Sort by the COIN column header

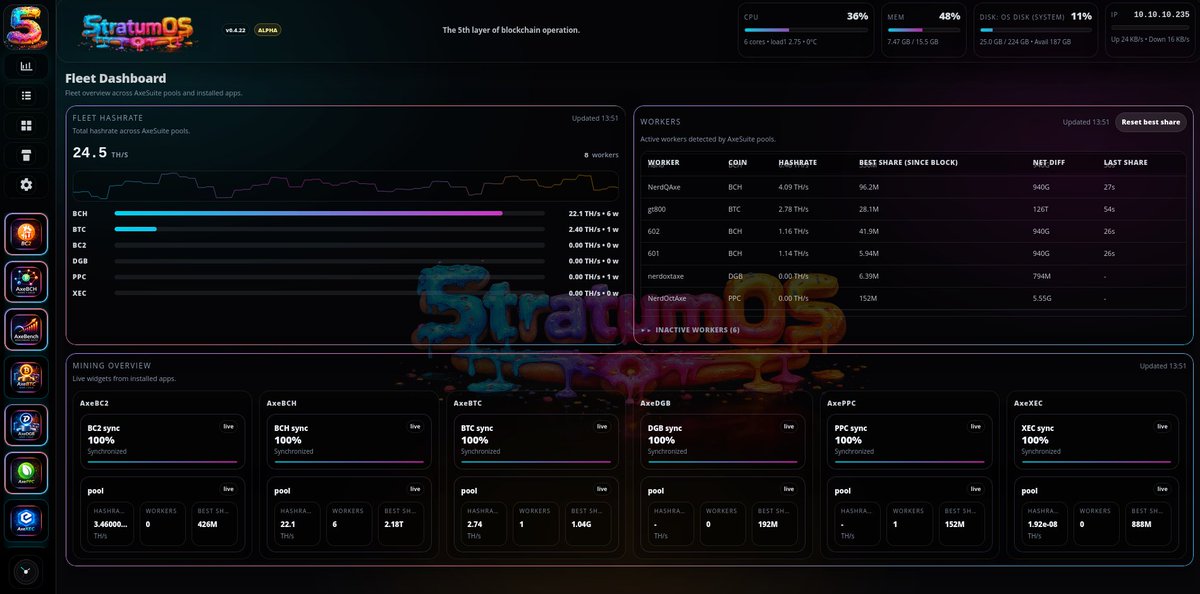[736, 162]
